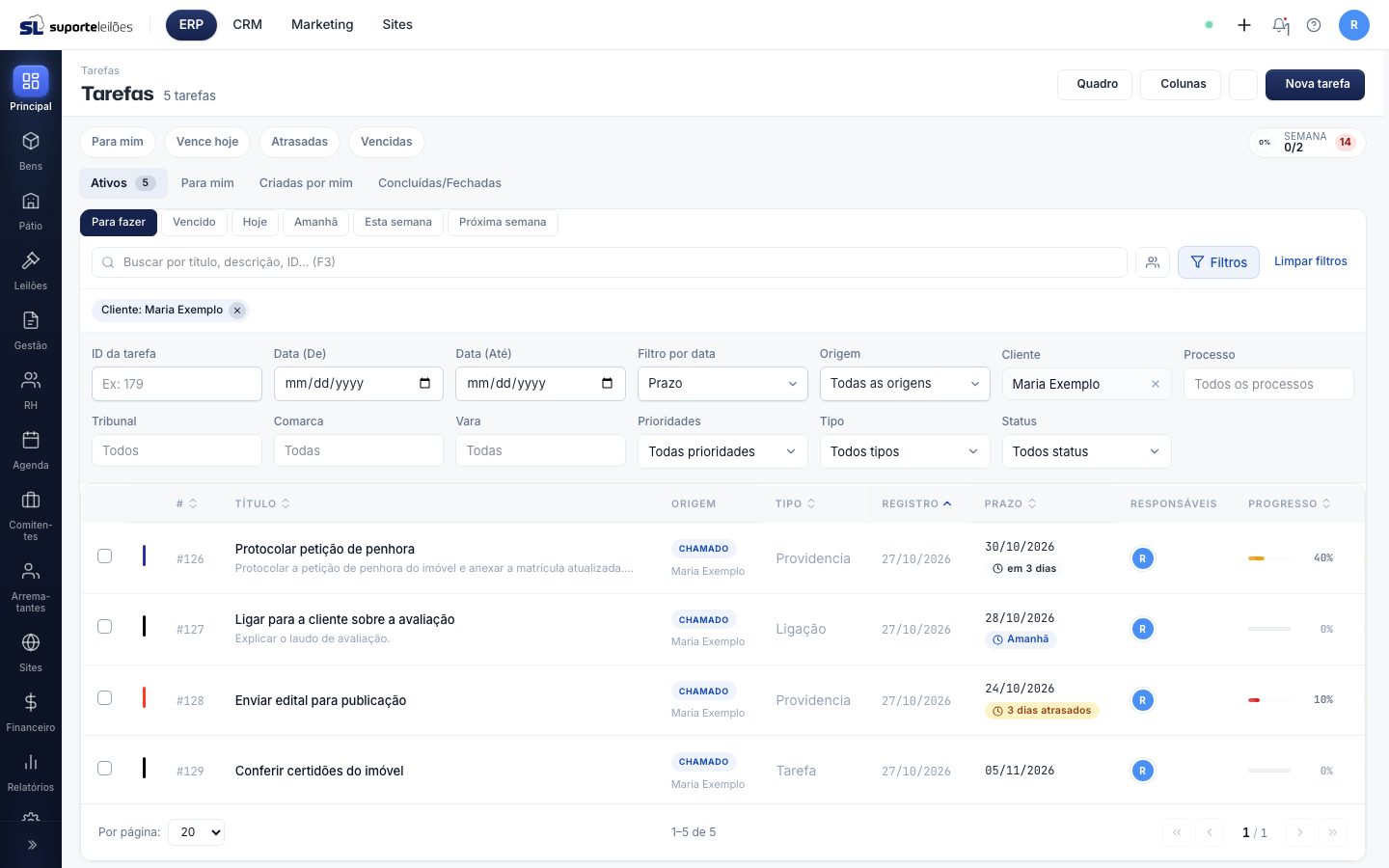Open the Colunas settings button
1389x868 pixels.
1181,85
